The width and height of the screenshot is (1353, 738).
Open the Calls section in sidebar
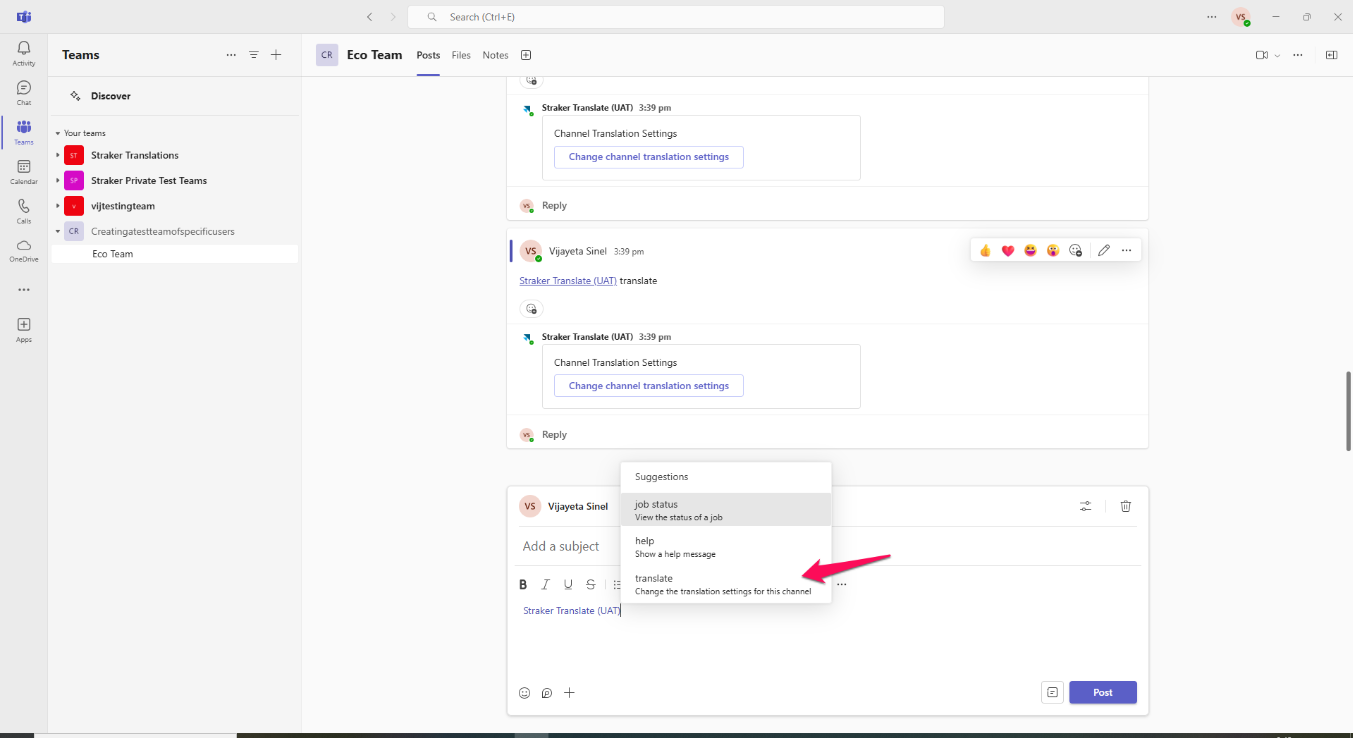(x=23, y=211)
